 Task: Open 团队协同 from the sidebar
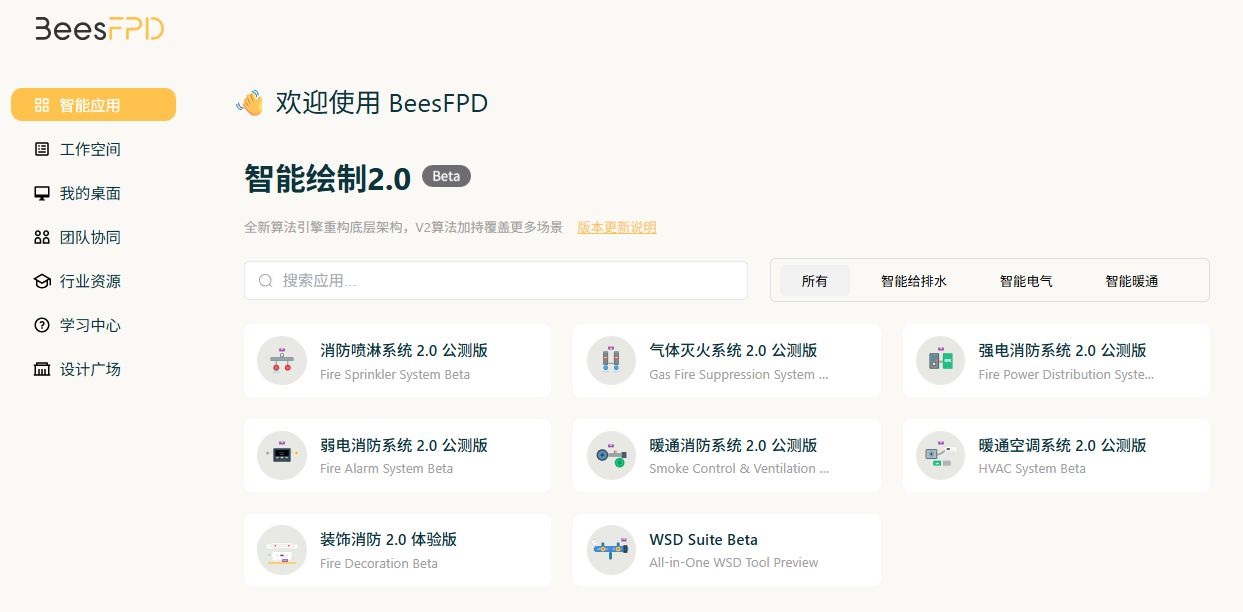click(90, 237)
